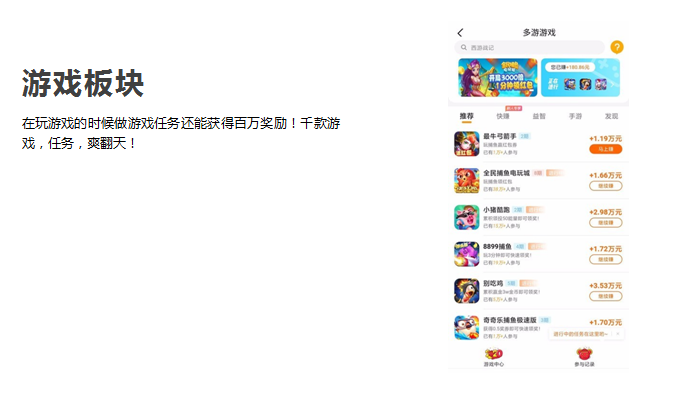The image size is (673, 402).
Task: Switch to the 推荐 tab
Action: point(467,116)
